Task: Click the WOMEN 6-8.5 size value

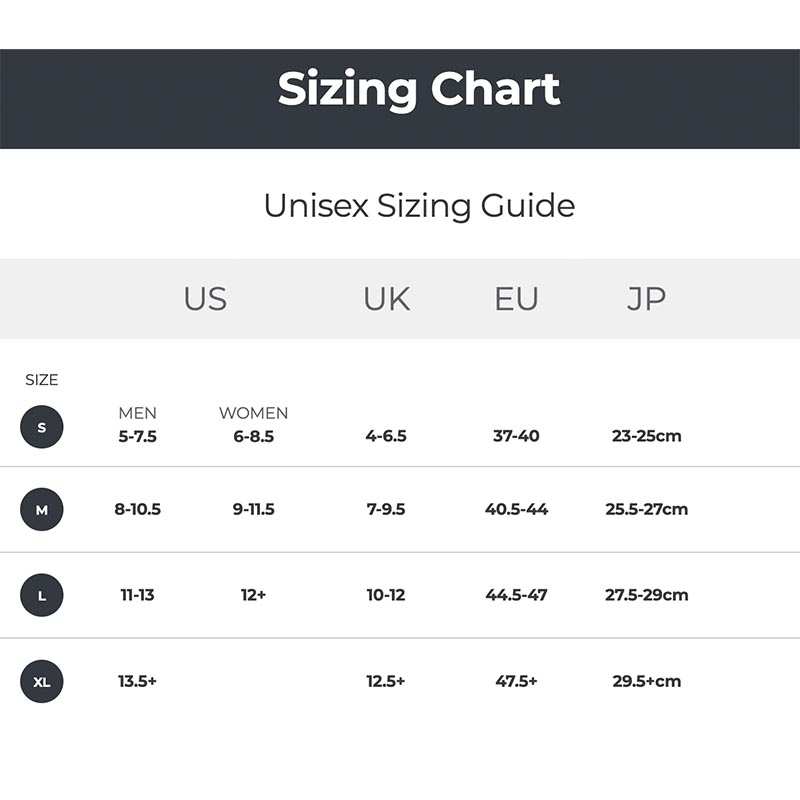Action: point(254,436)
